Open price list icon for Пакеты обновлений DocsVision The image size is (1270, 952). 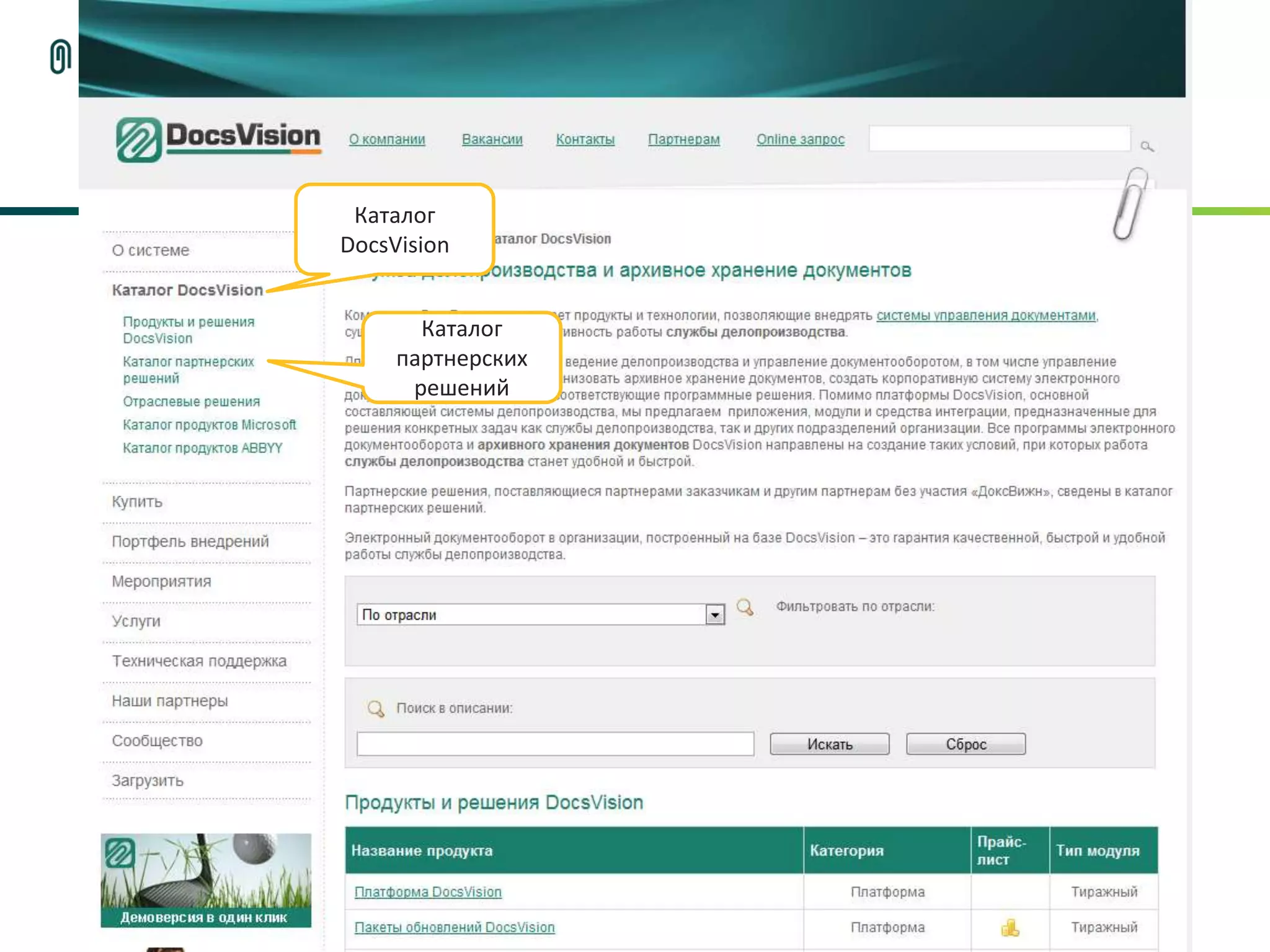(x=1010, y=927)
